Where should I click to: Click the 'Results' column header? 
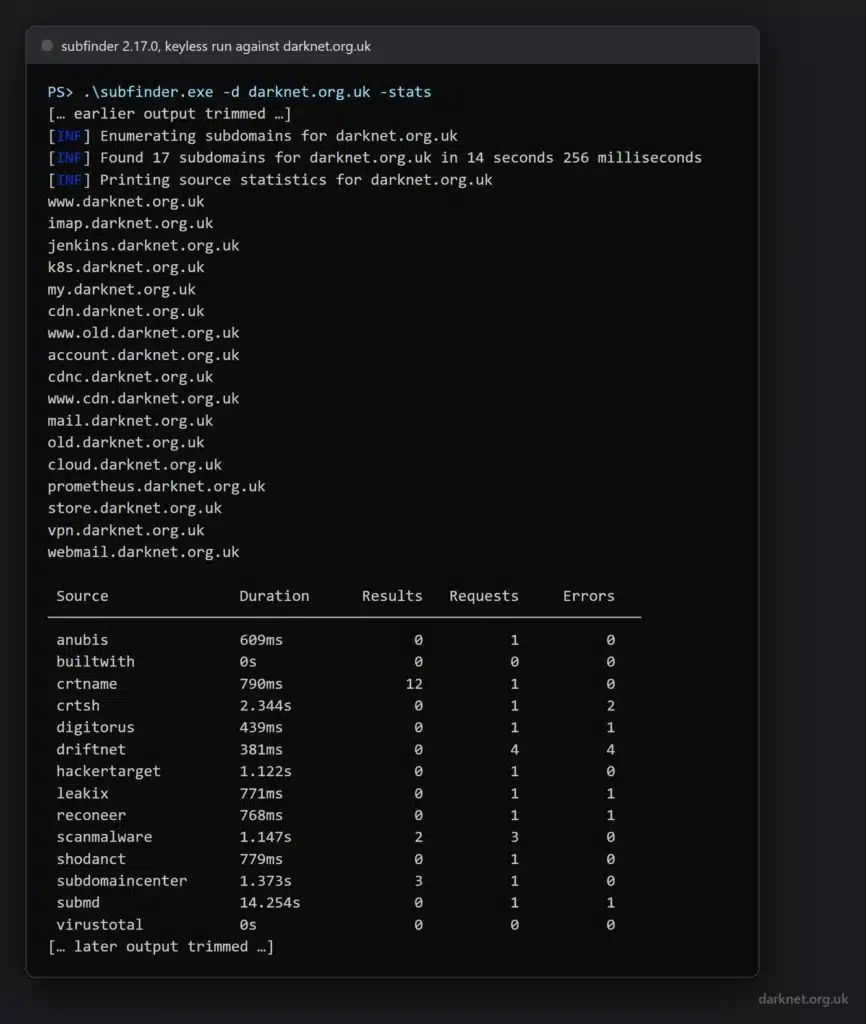(393, 596)
